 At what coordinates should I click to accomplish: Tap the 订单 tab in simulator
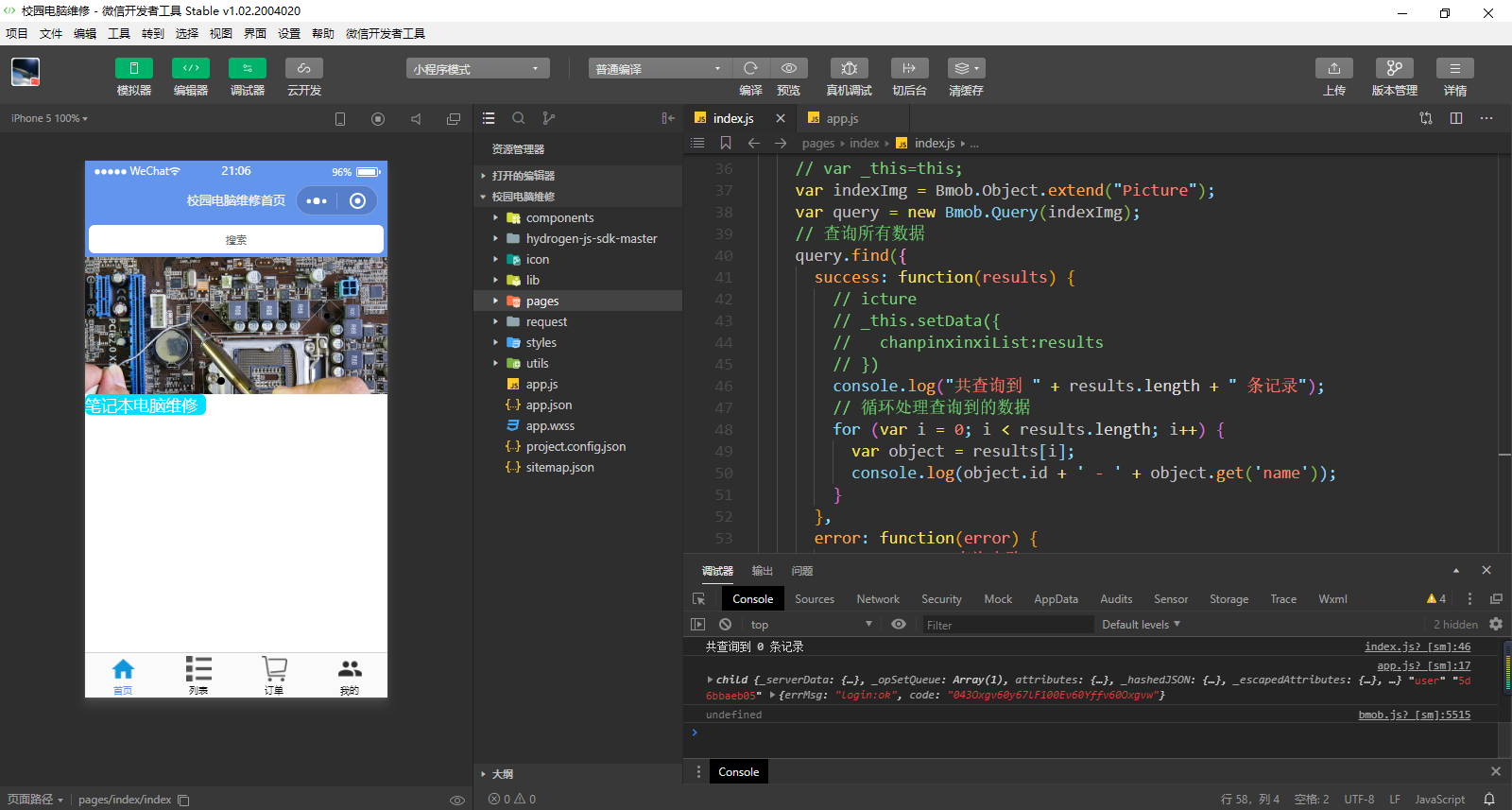pyautogui.click(x=274, y=675)
